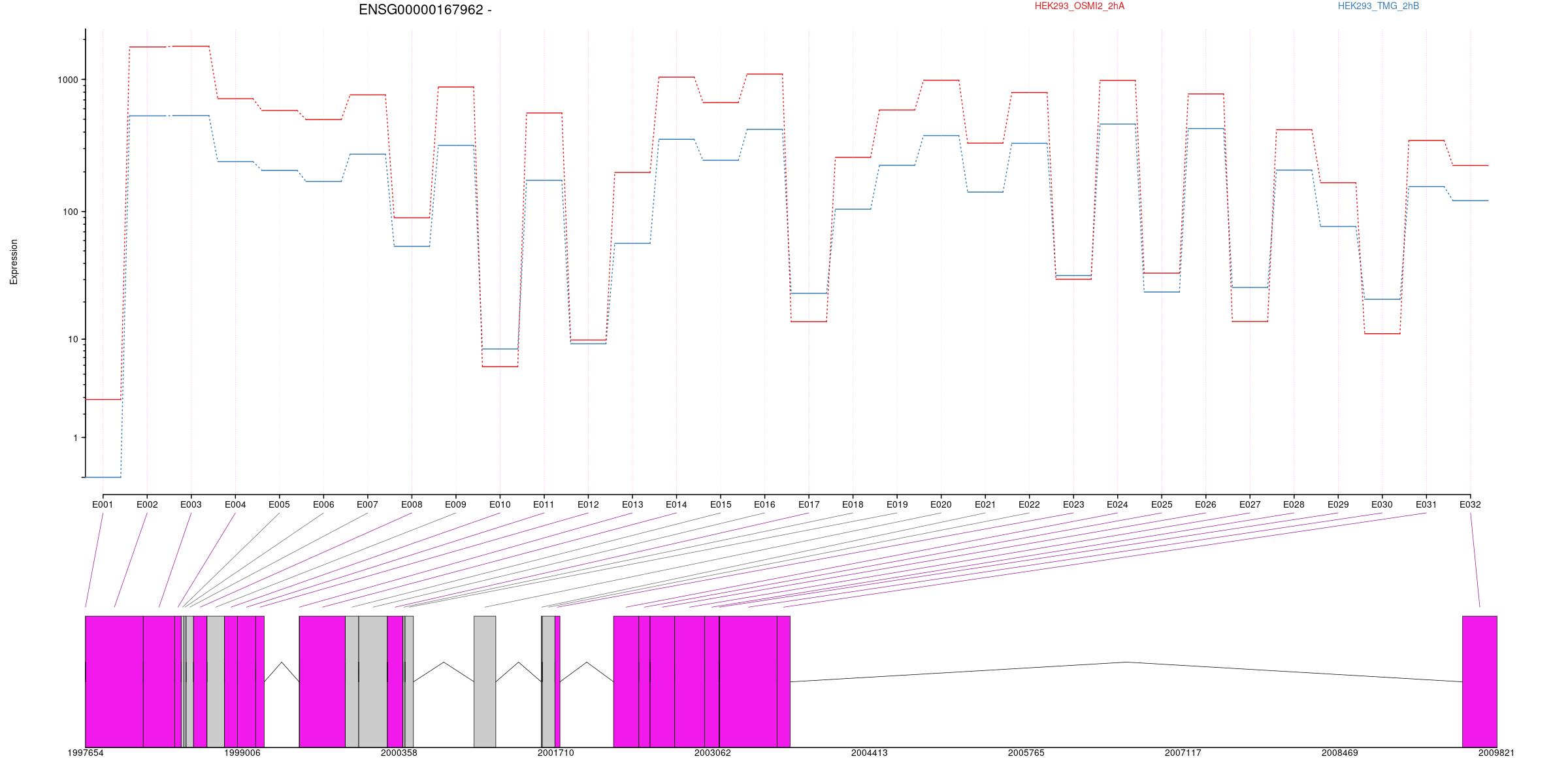Viewport: 1568px width, 784px height.
Task: Click exon label E016
Action: point(764,504)
